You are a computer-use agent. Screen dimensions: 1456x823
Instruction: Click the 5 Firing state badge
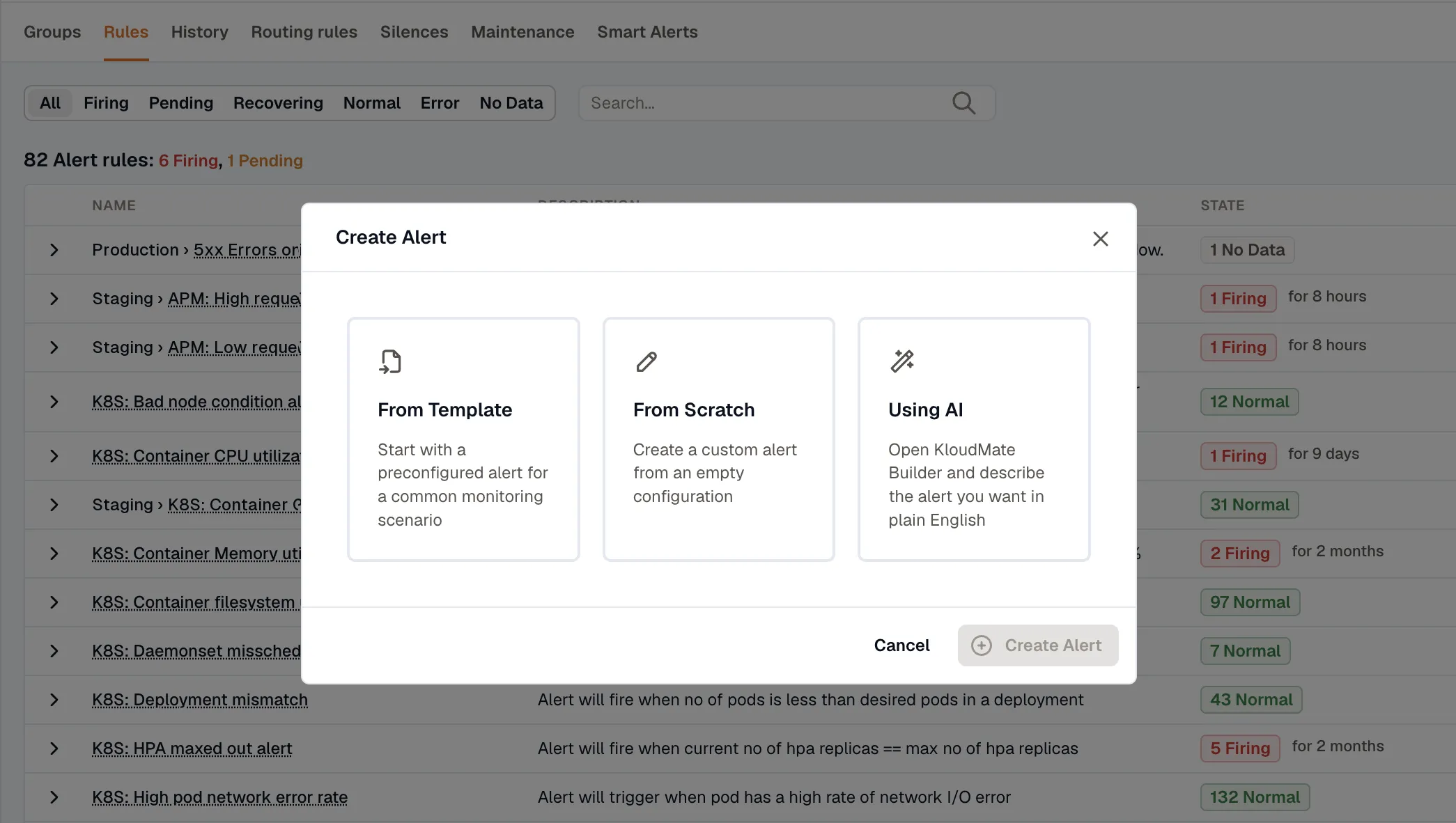1240,748
